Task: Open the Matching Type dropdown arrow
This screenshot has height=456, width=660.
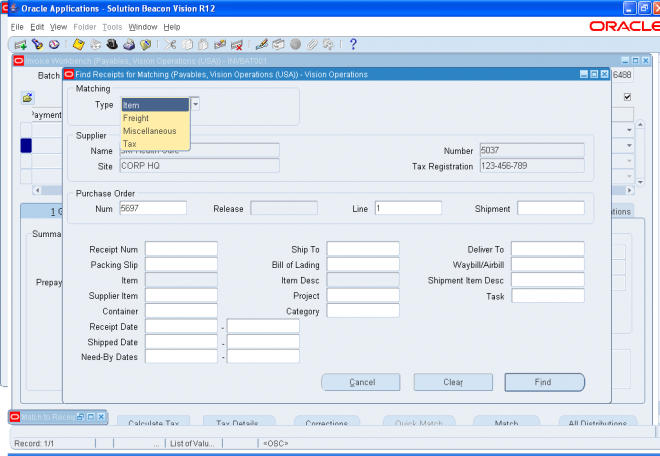Action: [x=195, y=104]
